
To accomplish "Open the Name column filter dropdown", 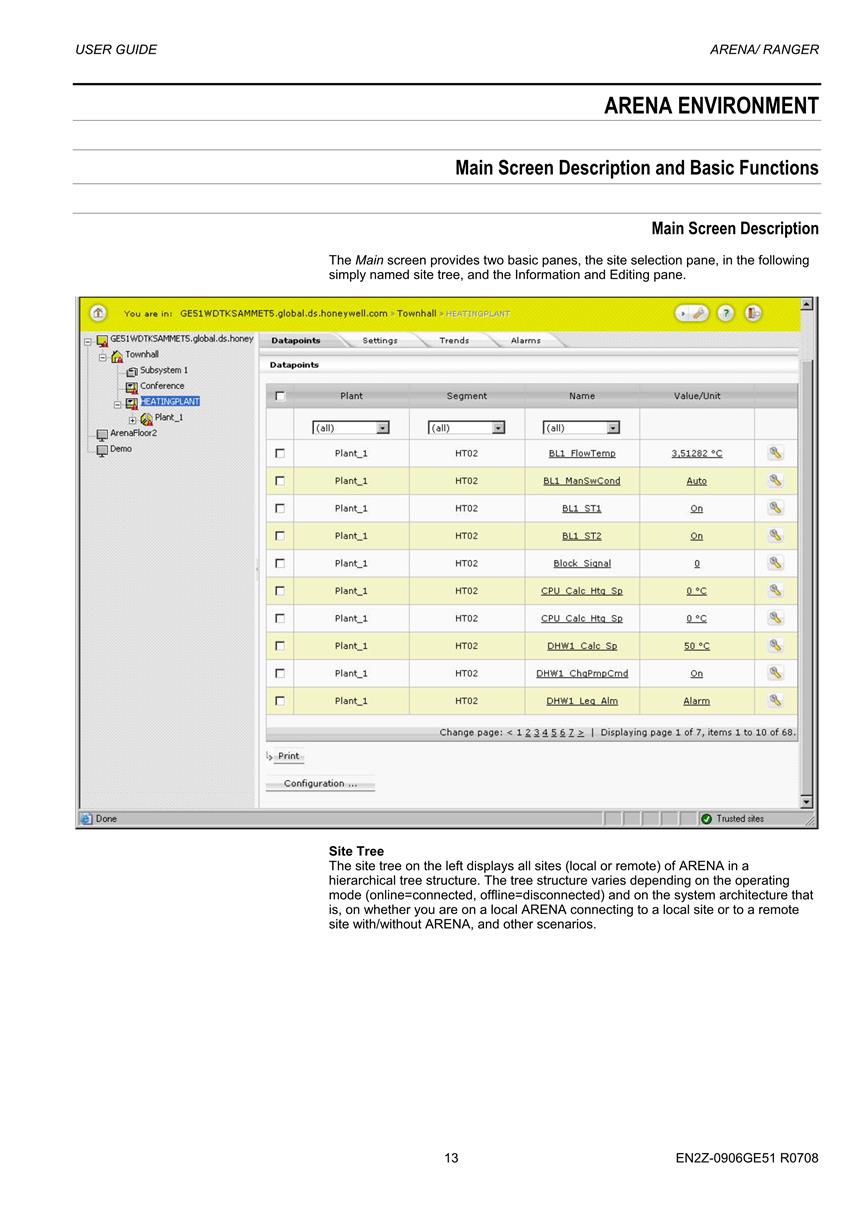I will (581, 427).
